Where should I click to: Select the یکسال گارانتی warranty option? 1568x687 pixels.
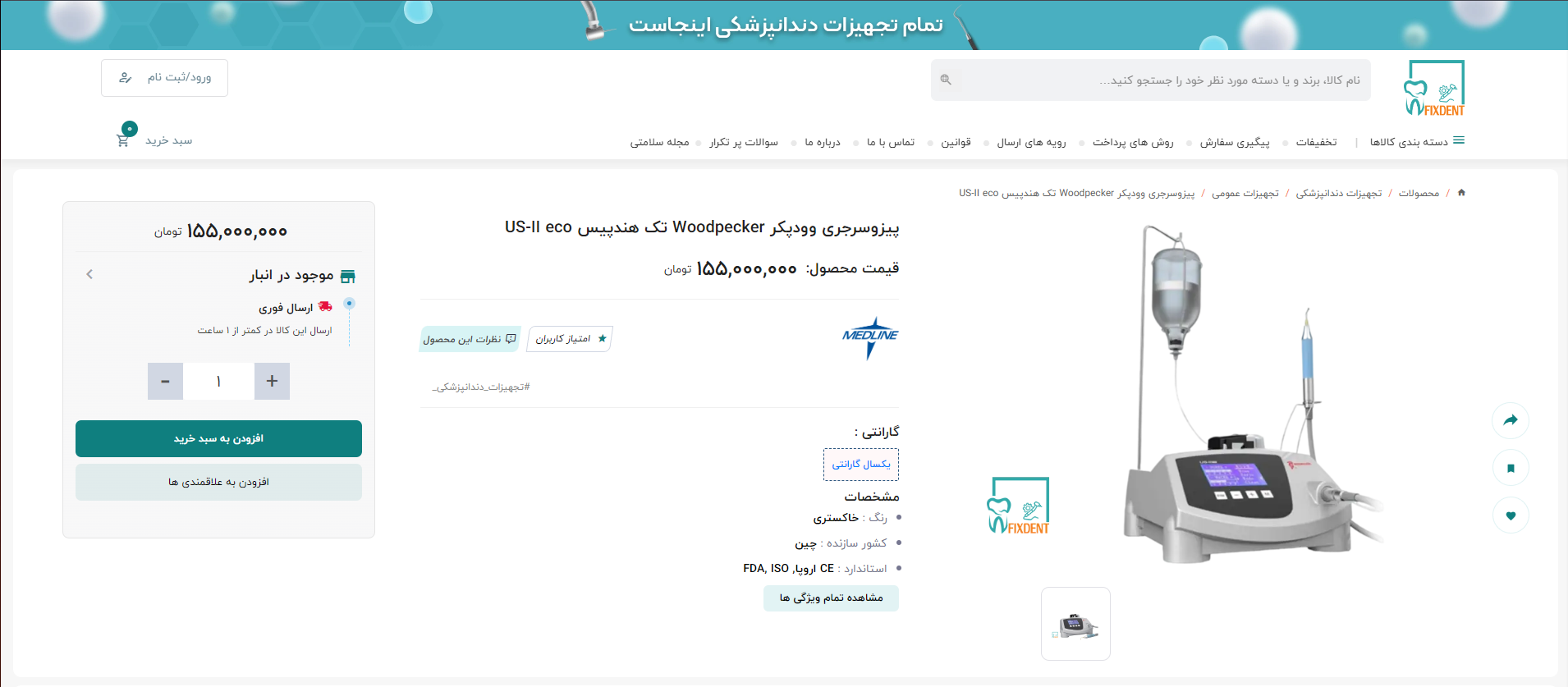(x=861, y=464)
